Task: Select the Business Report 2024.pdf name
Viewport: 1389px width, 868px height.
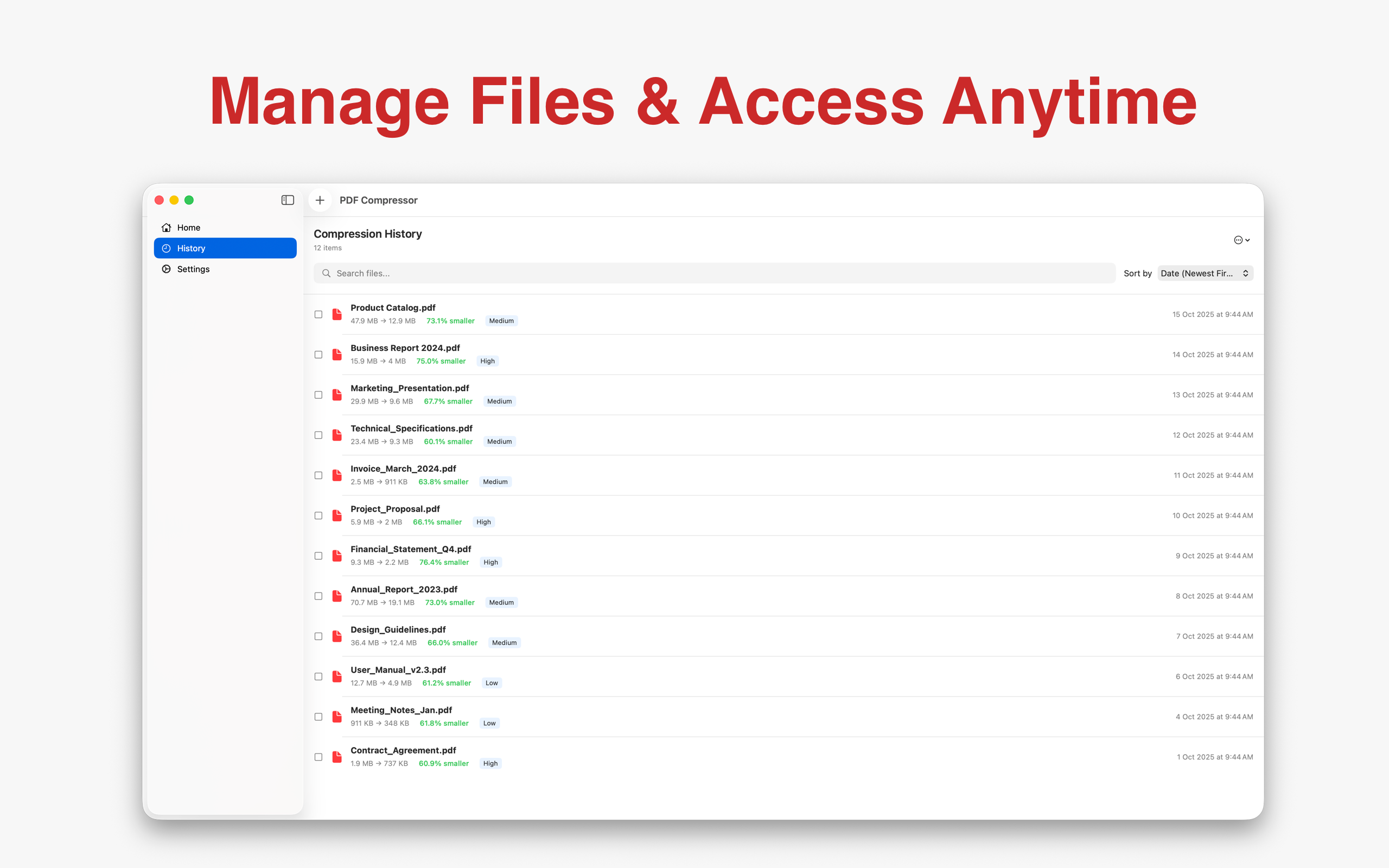Action: 405,348
